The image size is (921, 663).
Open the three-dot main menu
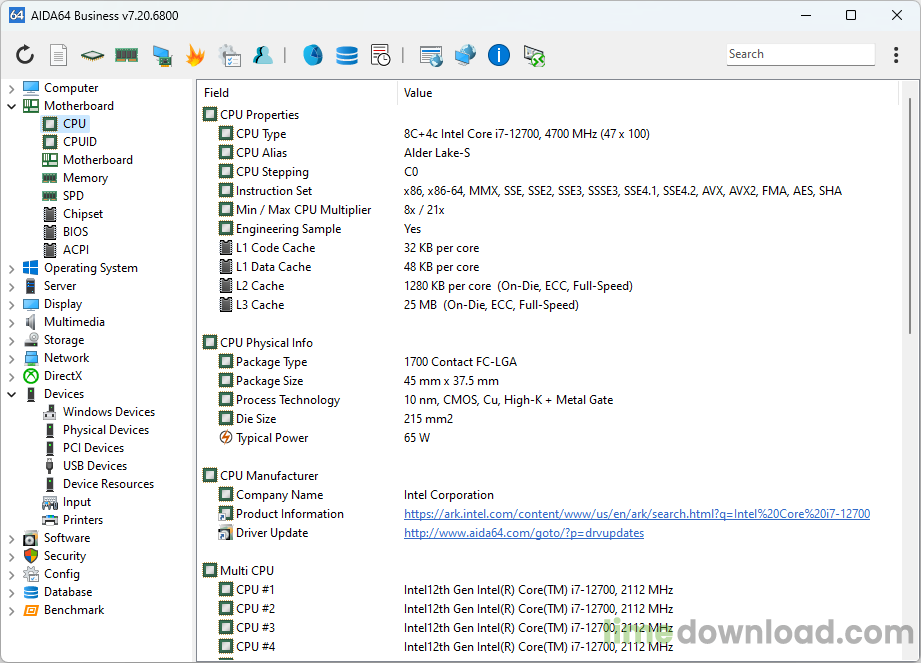click(x=895, y=55)
